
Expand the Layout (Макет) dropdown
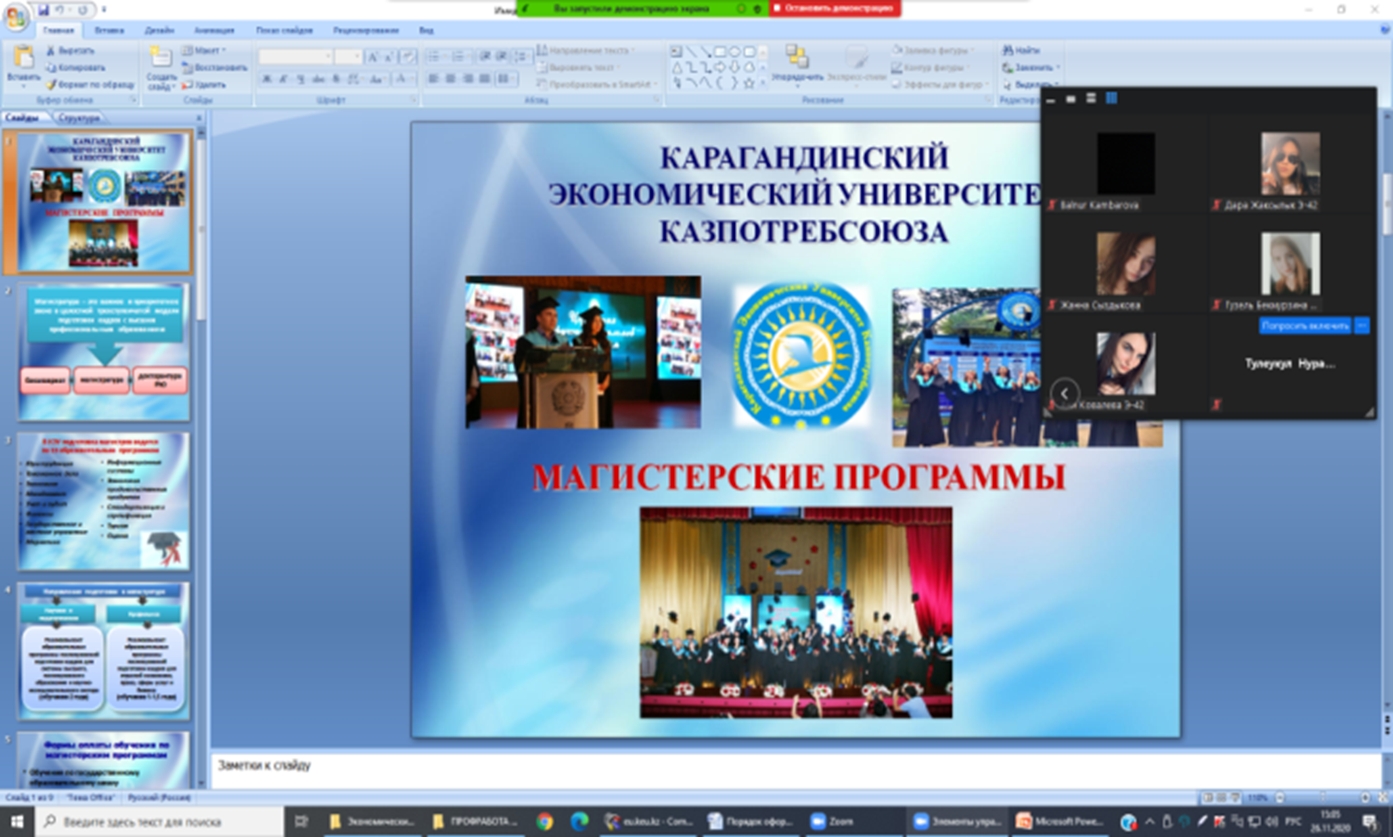[224, 50]
